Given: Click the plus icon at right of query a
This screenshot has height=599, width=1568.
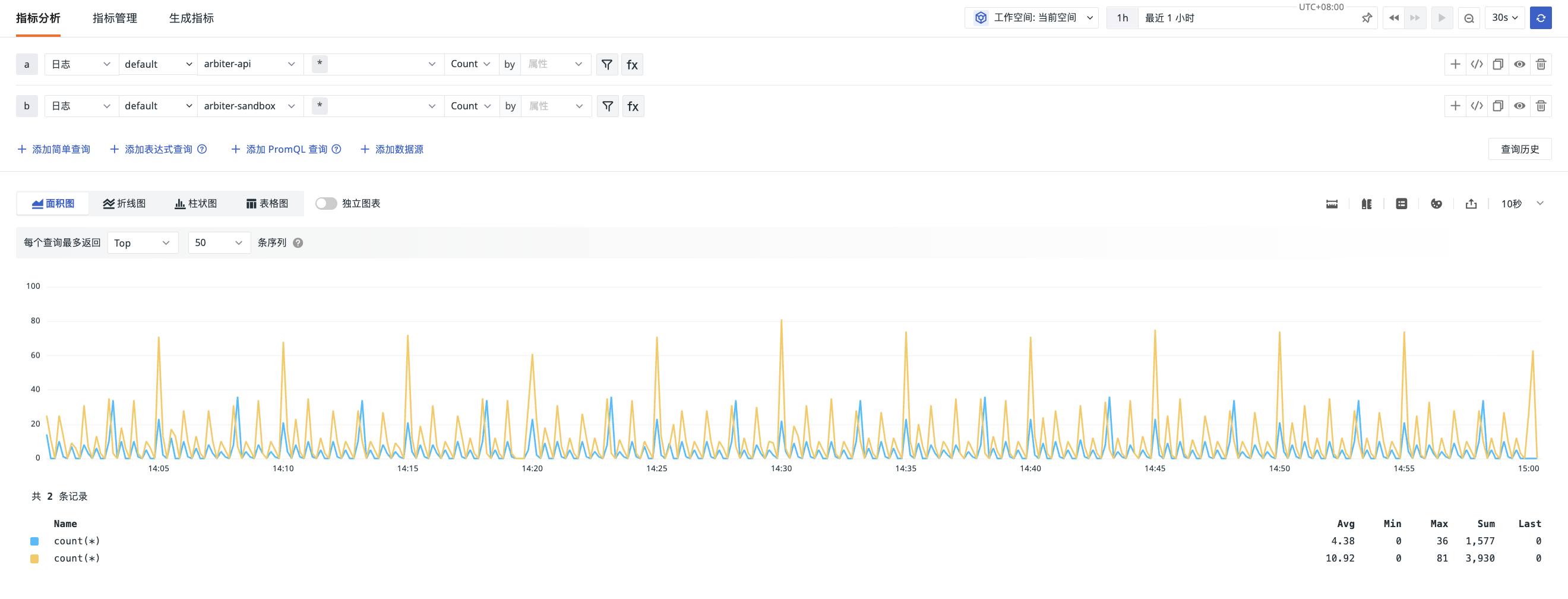Looking at the screenshot, I should point(1455,64).
